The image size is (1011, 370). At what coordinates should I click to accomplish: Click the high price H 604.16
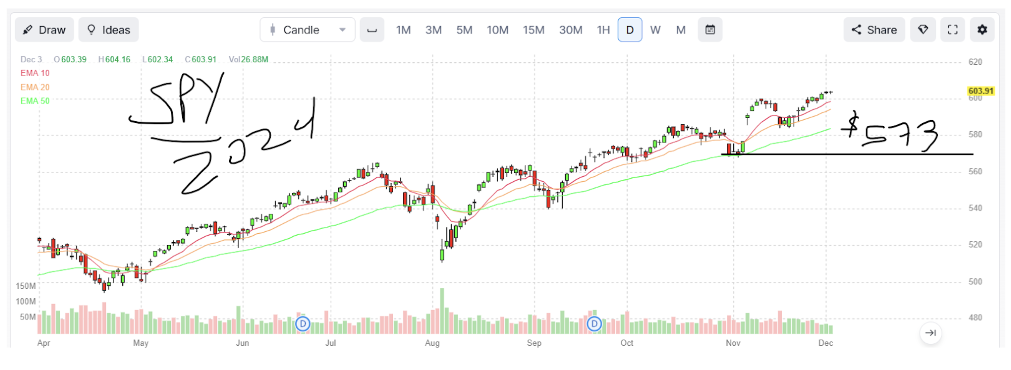(x=114, y=59)
